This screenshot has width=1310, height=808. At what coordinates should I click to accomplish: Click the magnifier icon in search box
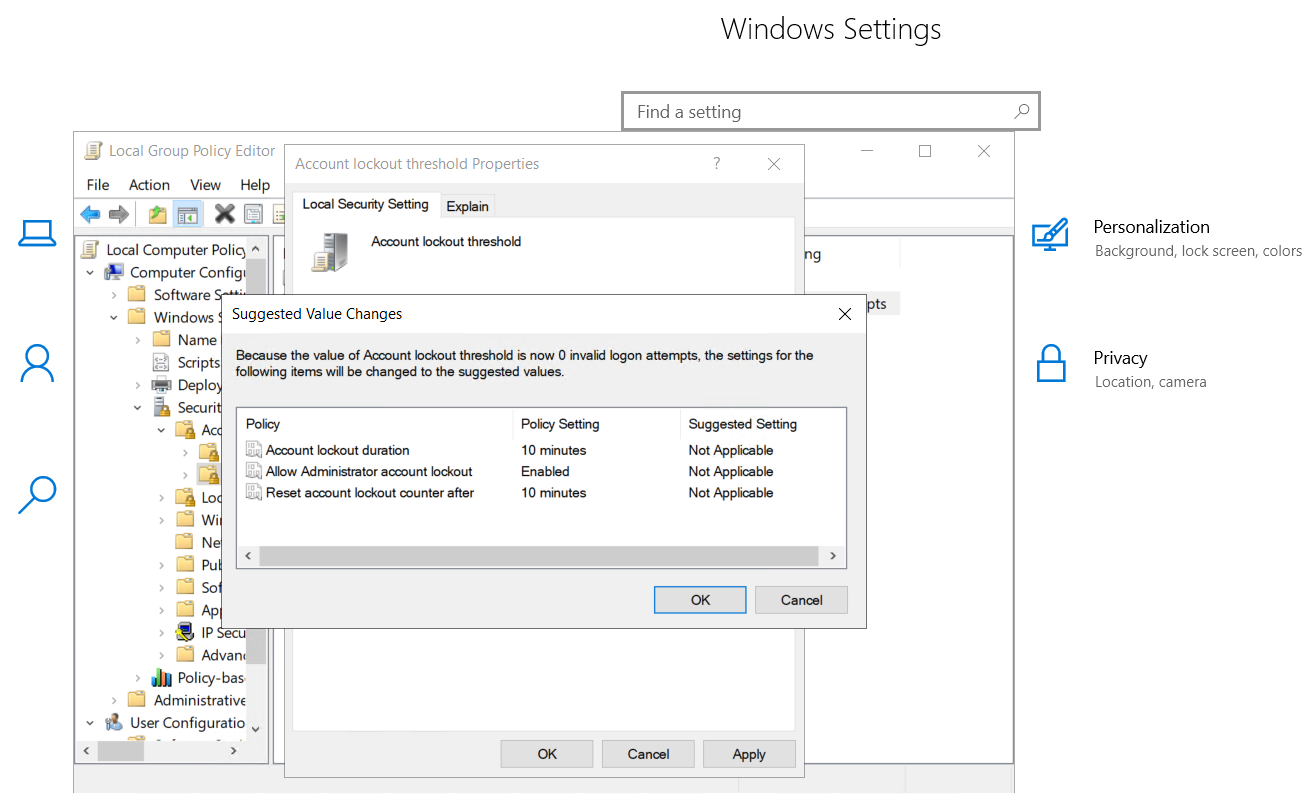click(x=1021, y=112)
